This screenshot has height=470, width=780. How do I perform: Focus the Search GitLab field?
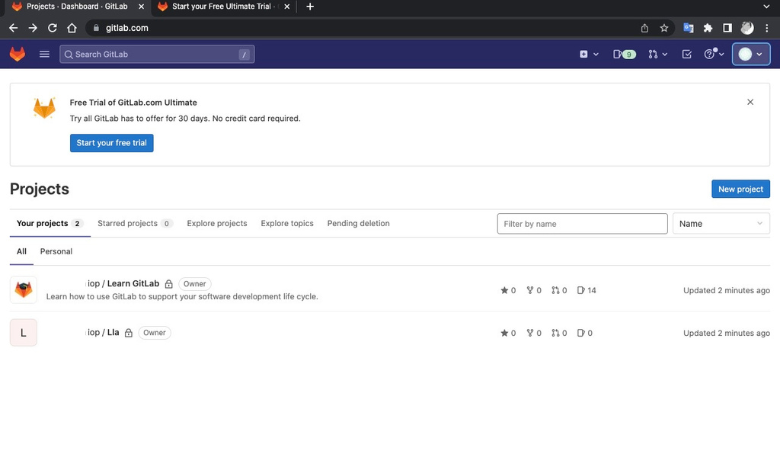coord(157,54)
